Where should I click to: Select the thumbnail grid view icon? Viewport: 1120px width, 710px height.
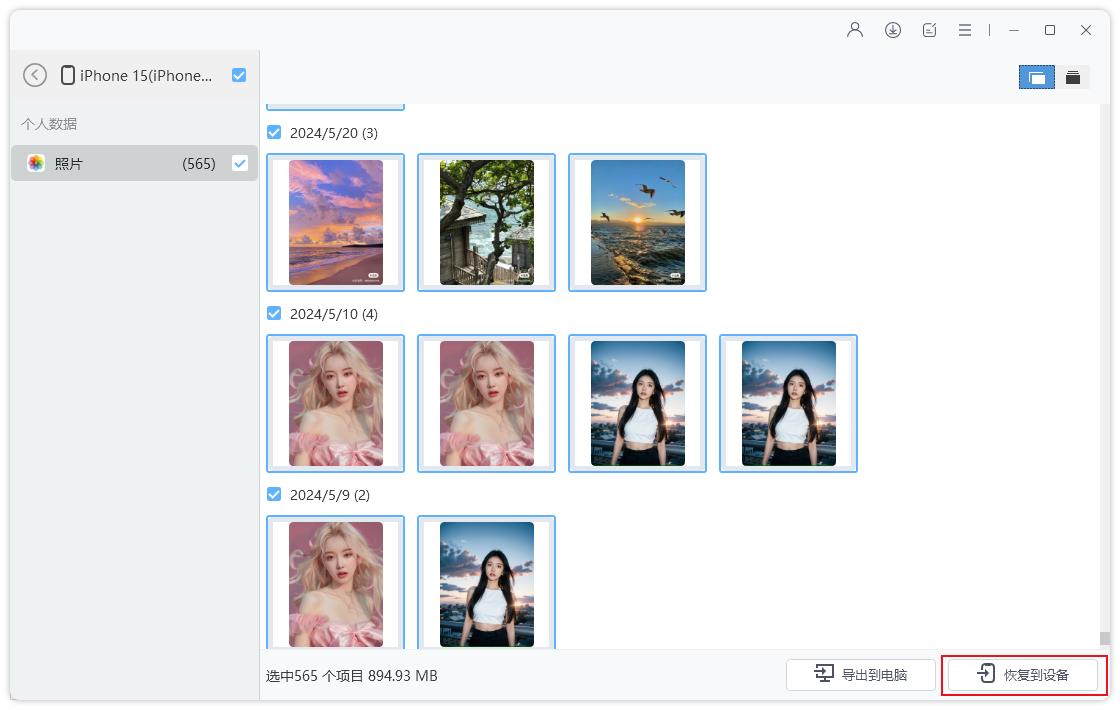click(x=1036, y=76)
